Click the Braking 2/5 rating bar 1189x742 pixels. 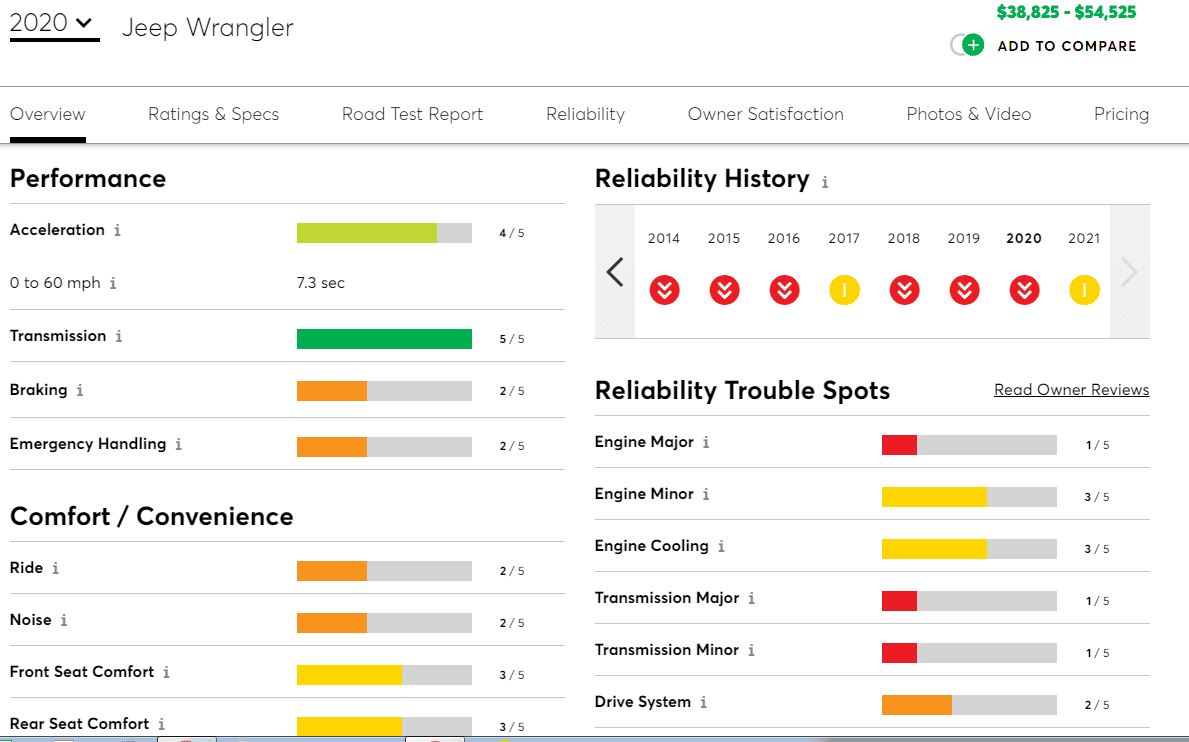pos(384,391)
